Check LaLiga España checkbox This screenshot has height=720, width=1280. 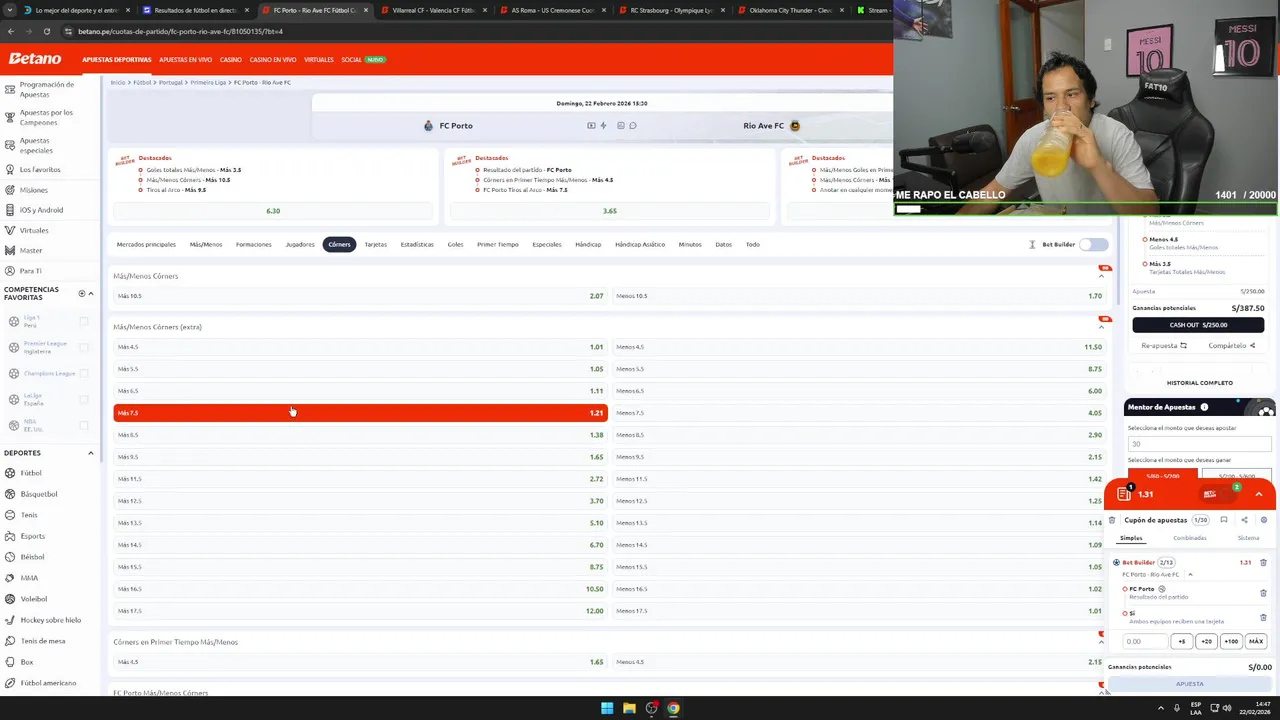[x=84, y=399]
